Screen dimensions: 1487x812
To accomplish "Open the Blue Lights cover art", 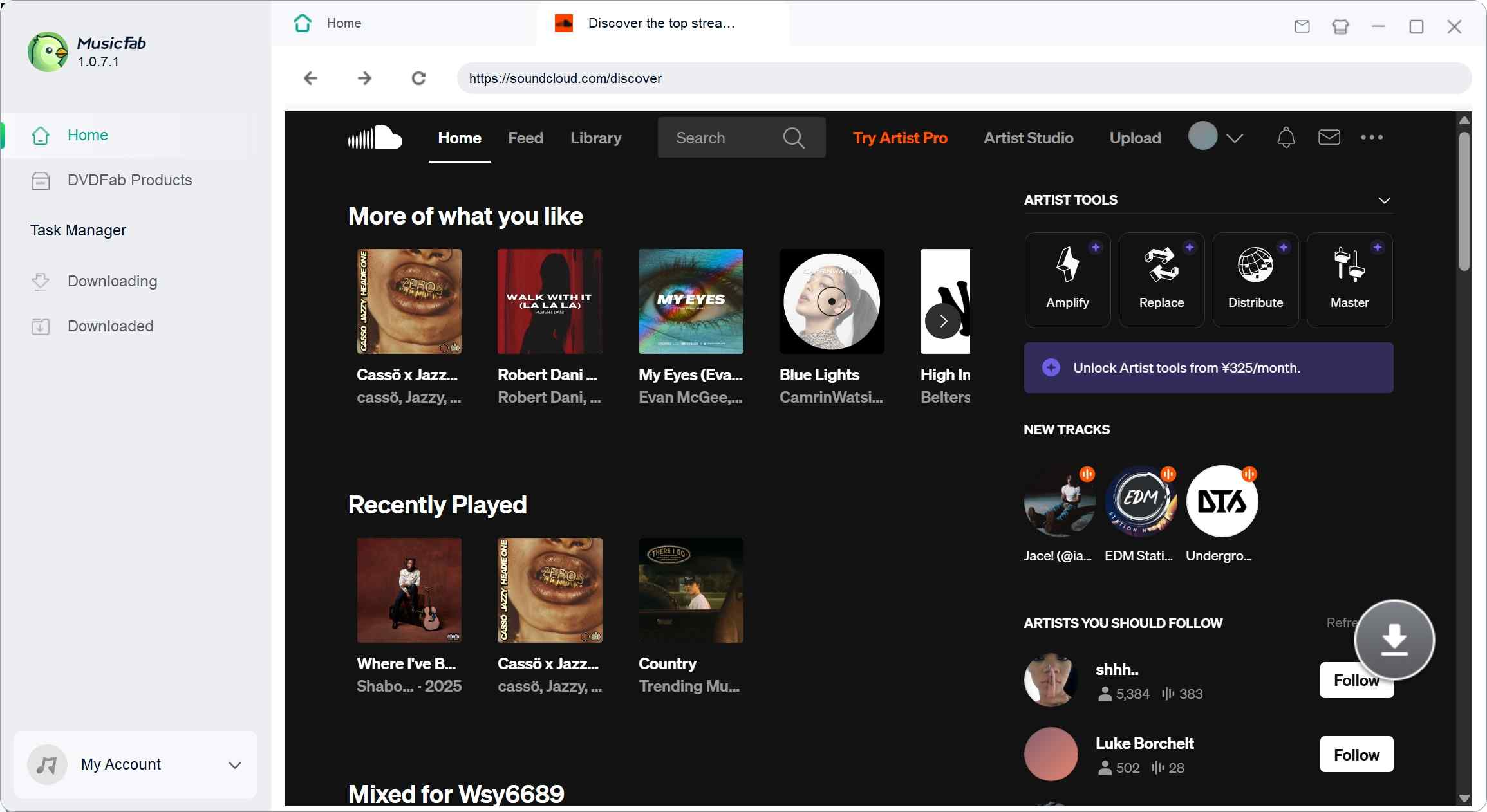I will [x=832, y=301].
